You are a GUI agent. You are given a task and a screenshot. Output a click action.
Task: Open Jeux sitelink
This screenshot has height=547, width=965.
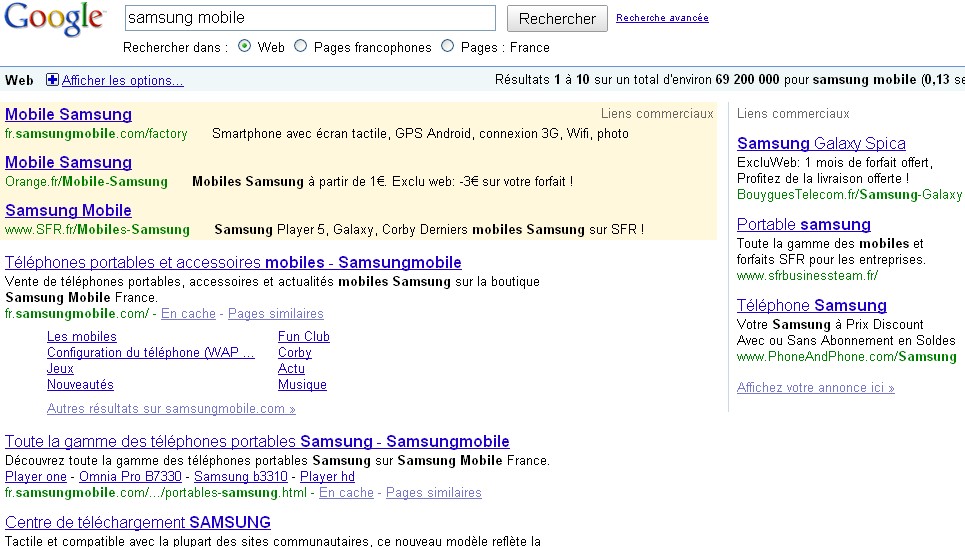(60, 369)
